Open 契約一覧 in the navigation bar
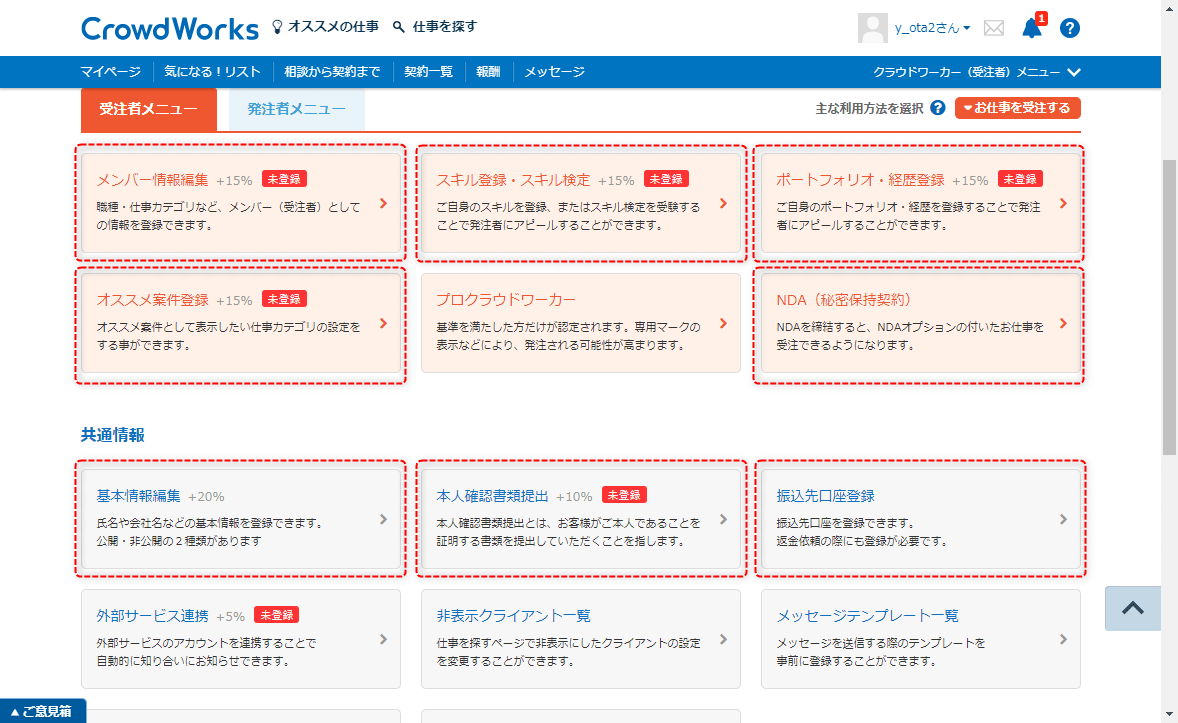The height and width of the screenshot is (723, 1178). tap(428, 72)
